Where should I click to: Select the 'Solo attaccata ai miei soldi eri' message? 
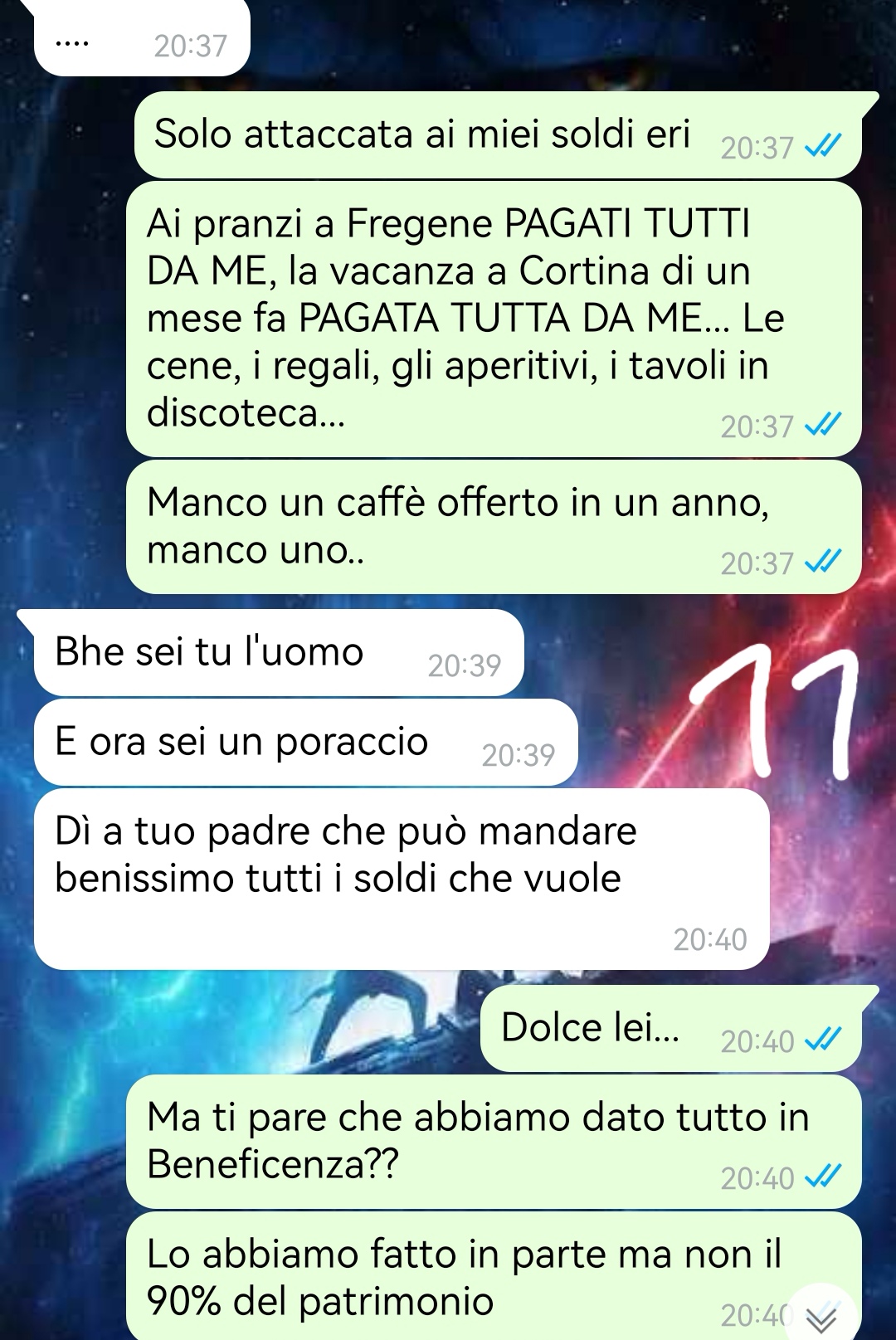coord(499,135)
